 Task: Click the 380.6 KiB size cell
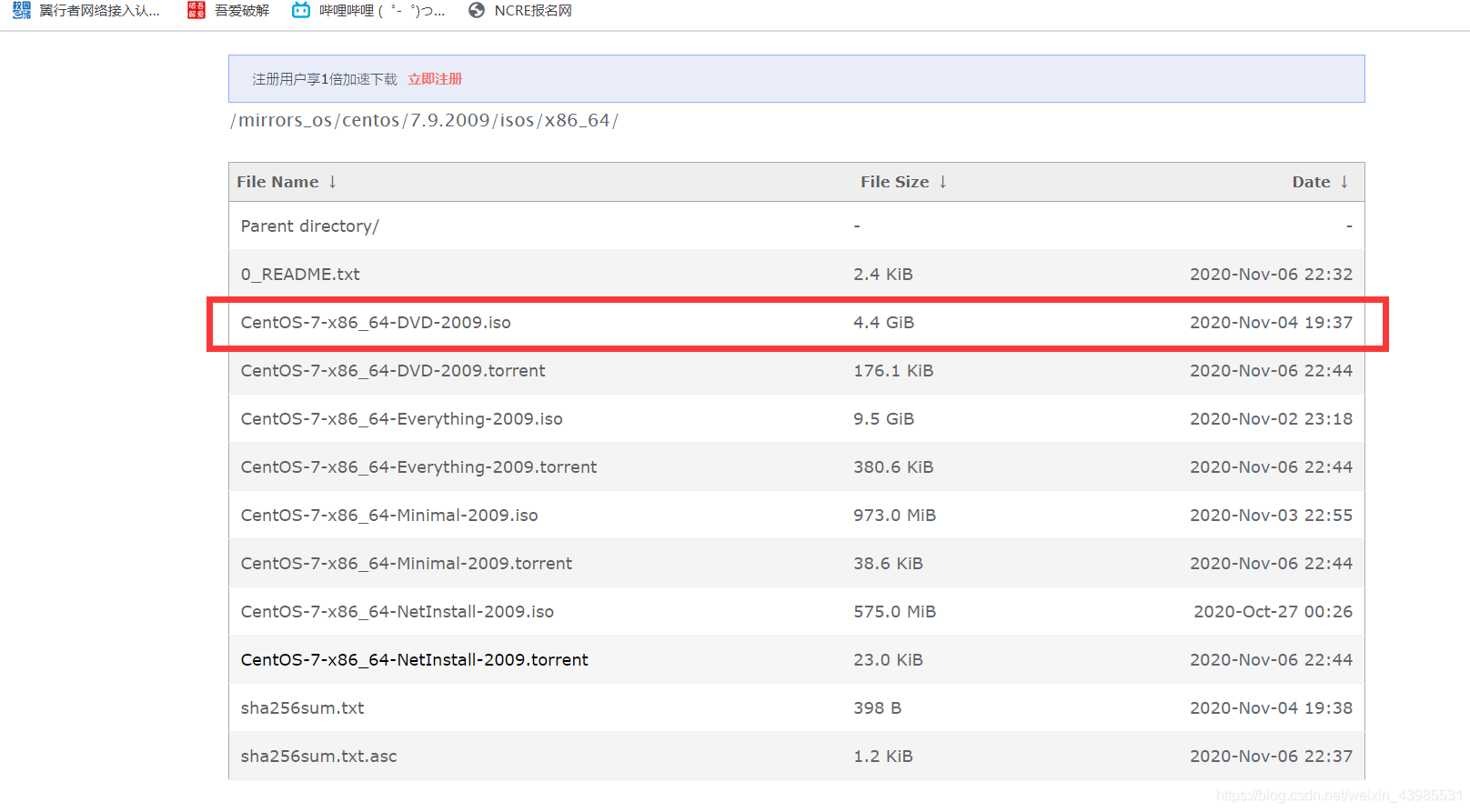[893, 466]
